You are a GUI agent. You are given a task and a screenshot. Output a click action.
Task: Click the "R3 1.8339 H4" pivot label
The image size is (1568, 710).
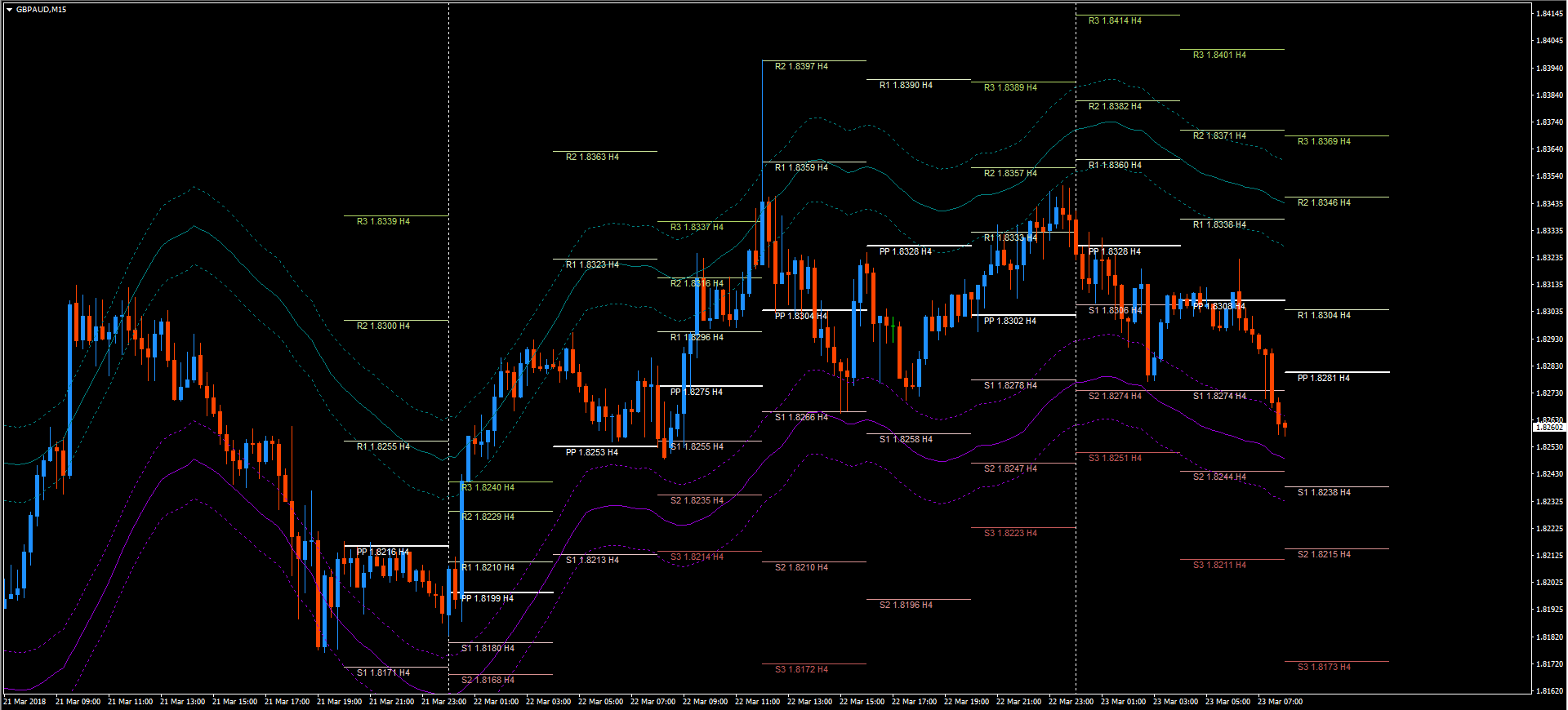click(x=383, y=222)
